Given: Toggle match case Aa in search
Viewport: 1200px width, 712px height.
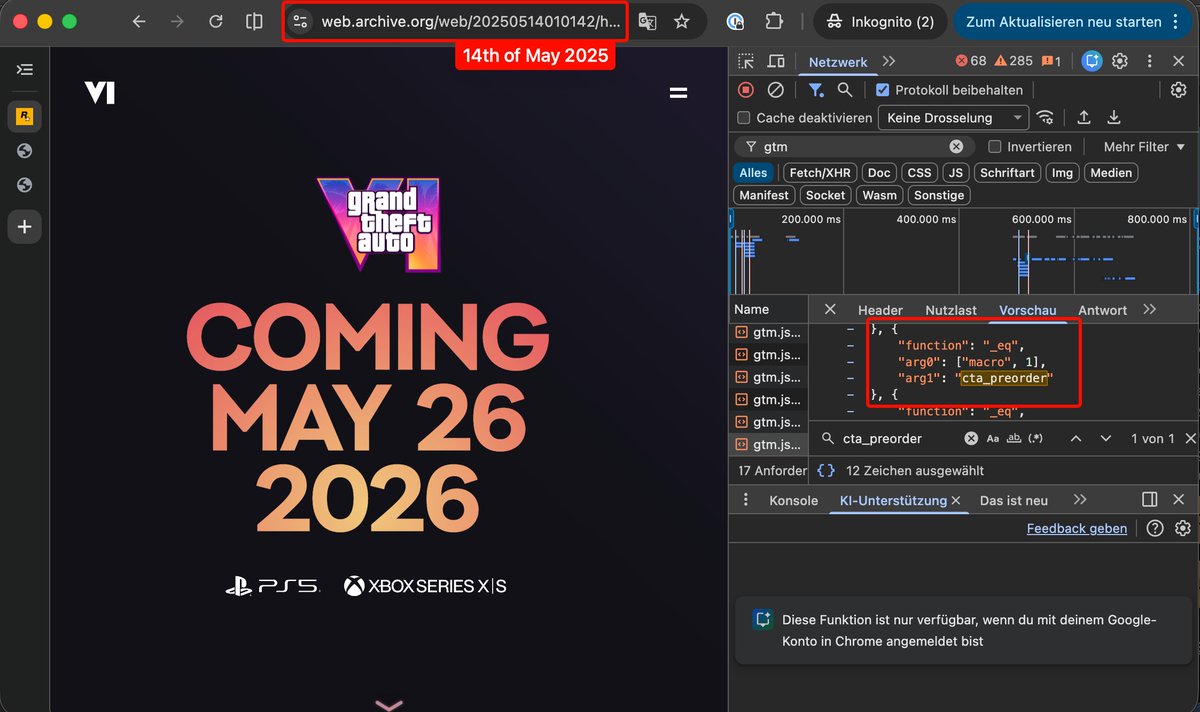Looking at the screenshot, I should (993, 439).
